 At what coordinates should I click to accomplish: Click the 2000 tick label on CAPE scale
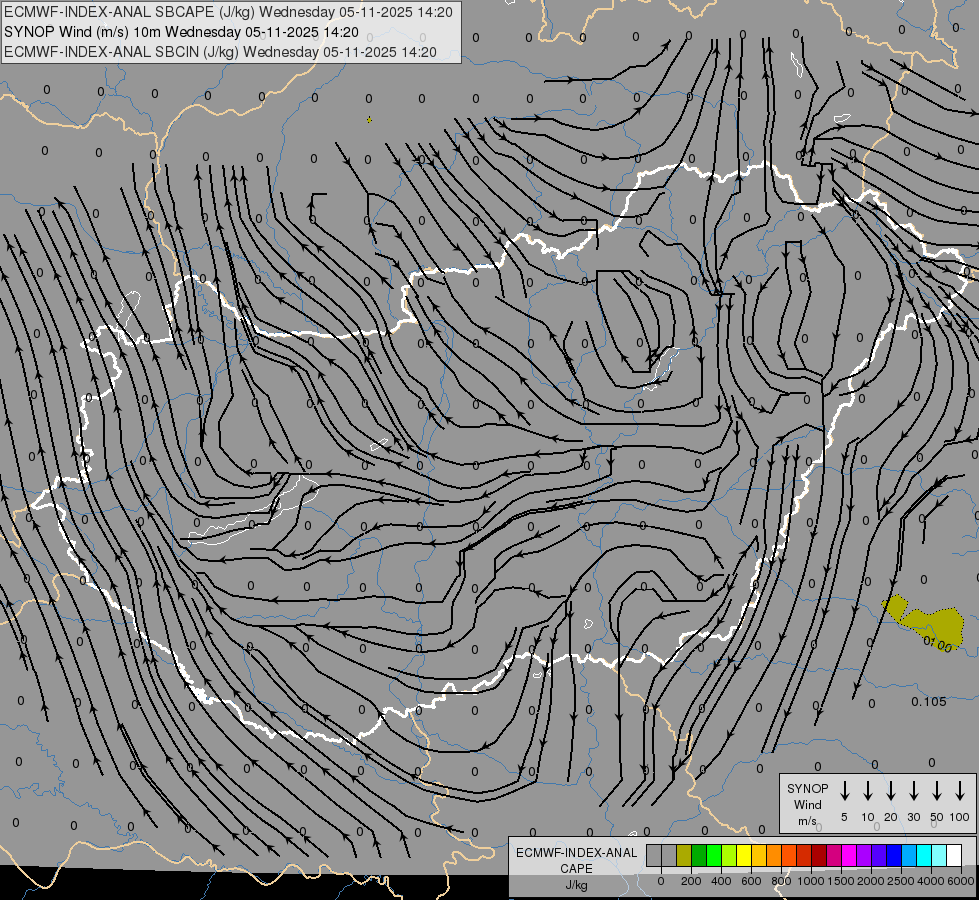pos(870,881)
